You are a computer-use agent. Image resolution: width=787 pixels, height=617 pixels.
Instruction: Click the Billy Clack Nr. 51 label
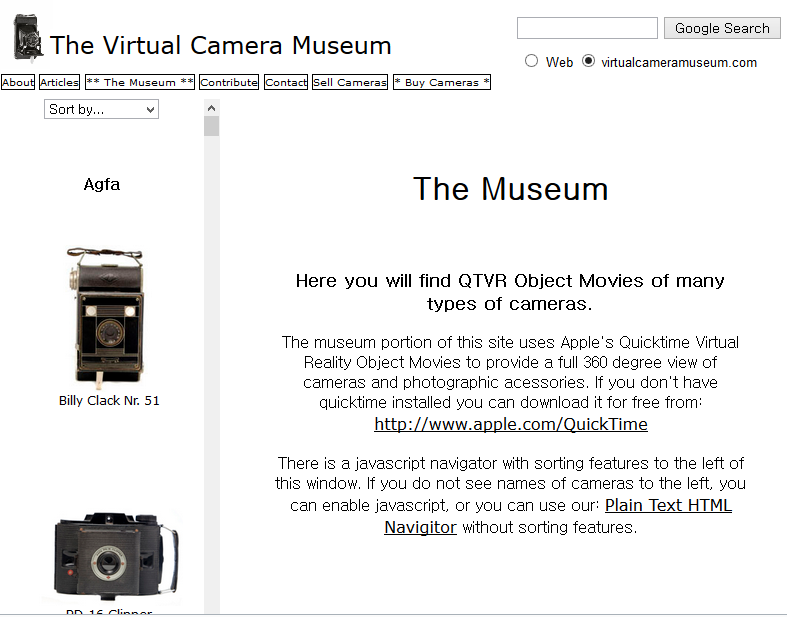coord(109,401)
